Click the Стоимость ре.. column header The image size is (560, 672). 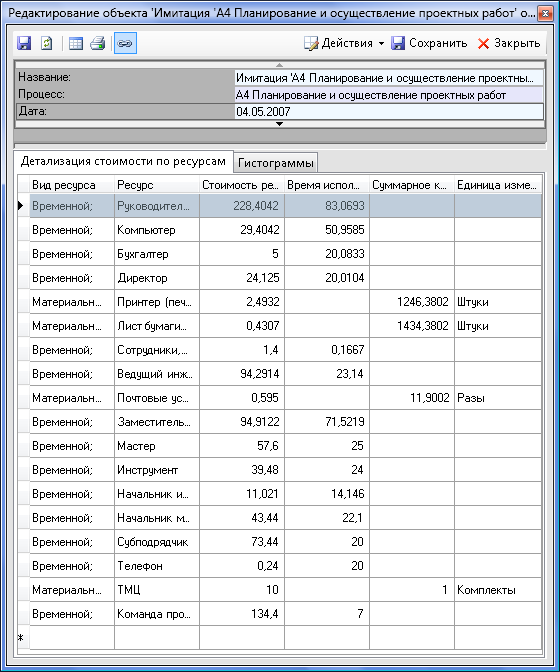pyautogui.click(x=242, y=185)
